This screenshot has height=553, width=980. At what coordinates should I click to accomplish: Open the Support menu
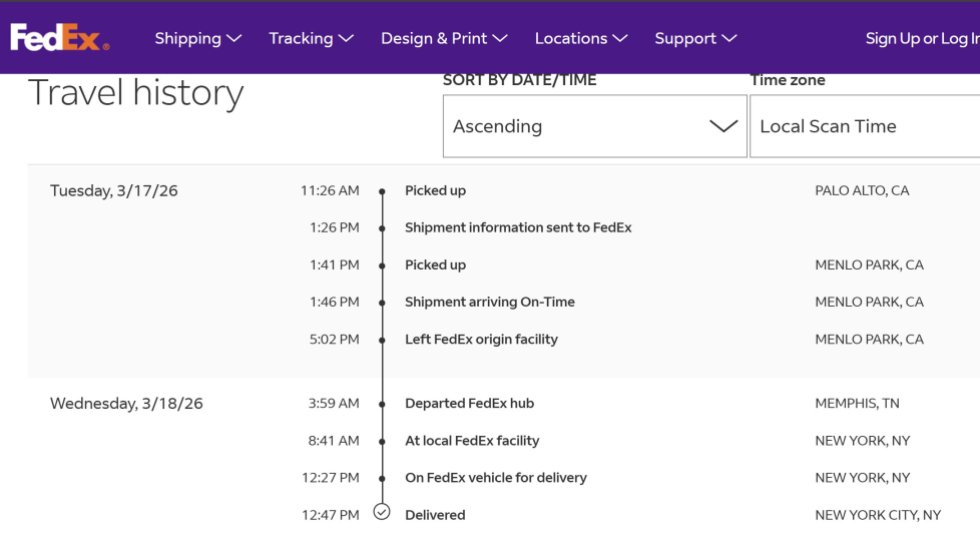click(695, 38)
